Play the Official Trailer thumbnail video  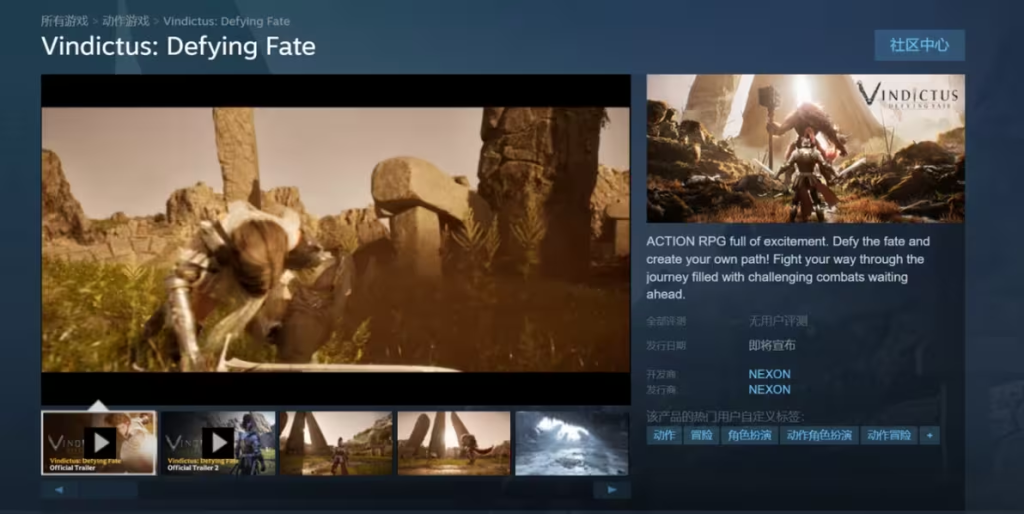pos(99,443)
